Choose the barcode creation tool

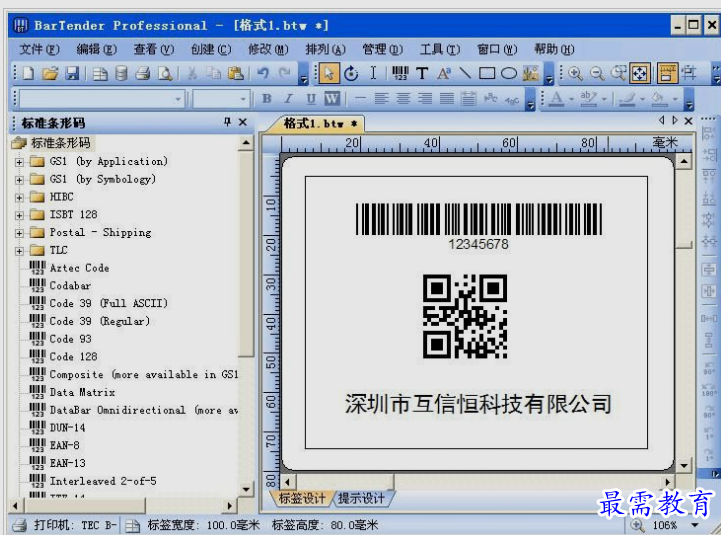tap(400, 73)
